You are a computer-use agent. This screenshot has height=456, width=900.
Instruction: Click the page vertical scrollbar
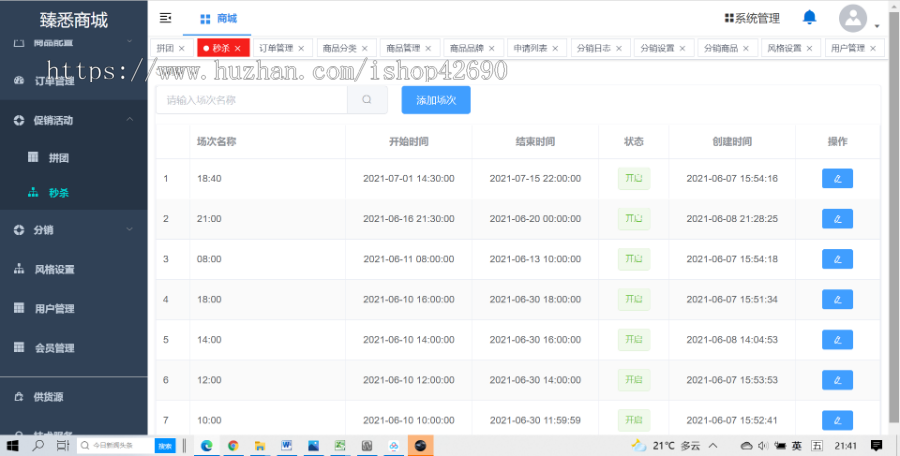click(x=894, y=218)
